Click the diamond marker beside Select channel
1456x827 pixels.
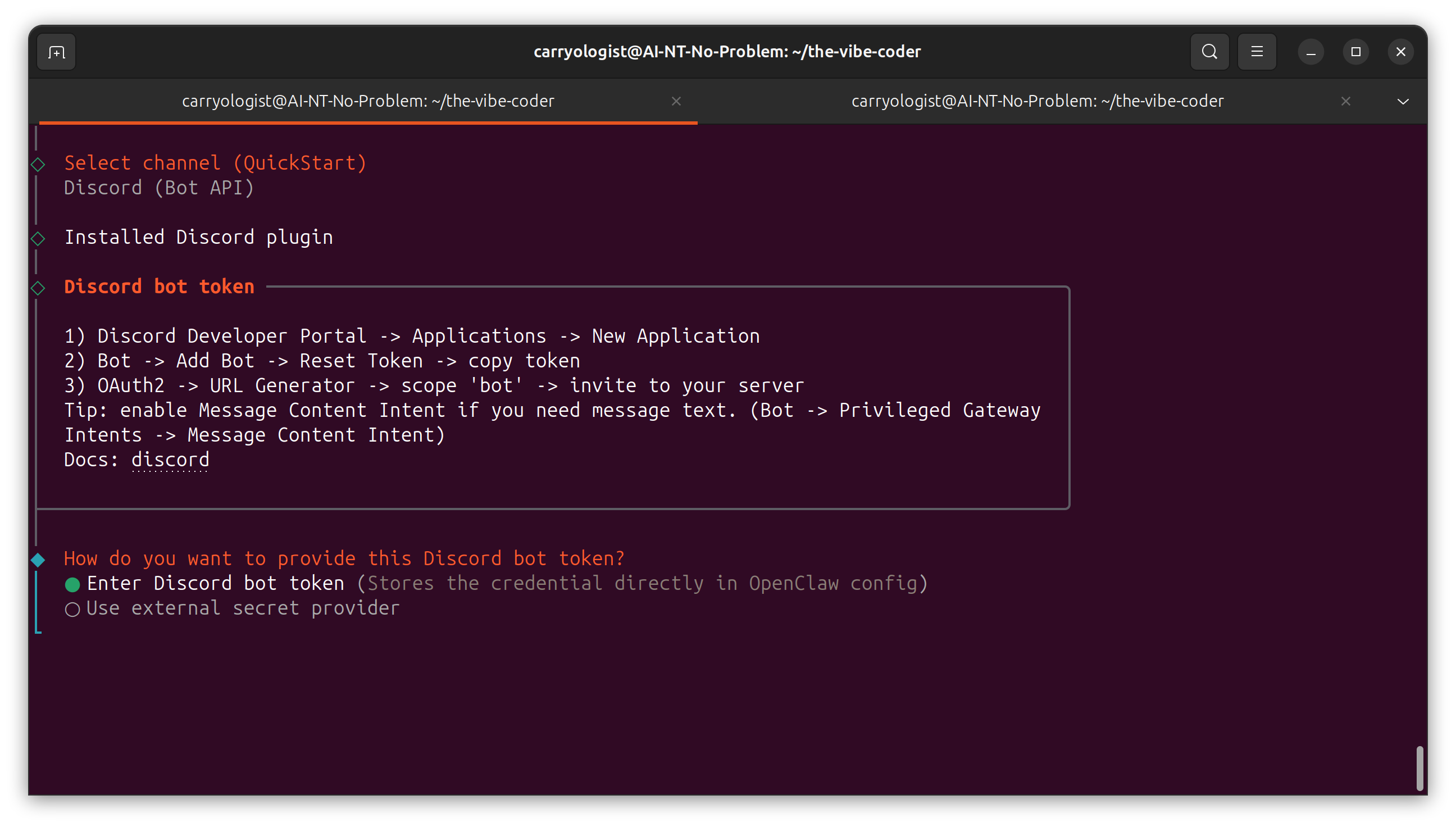tap(38, 164)
